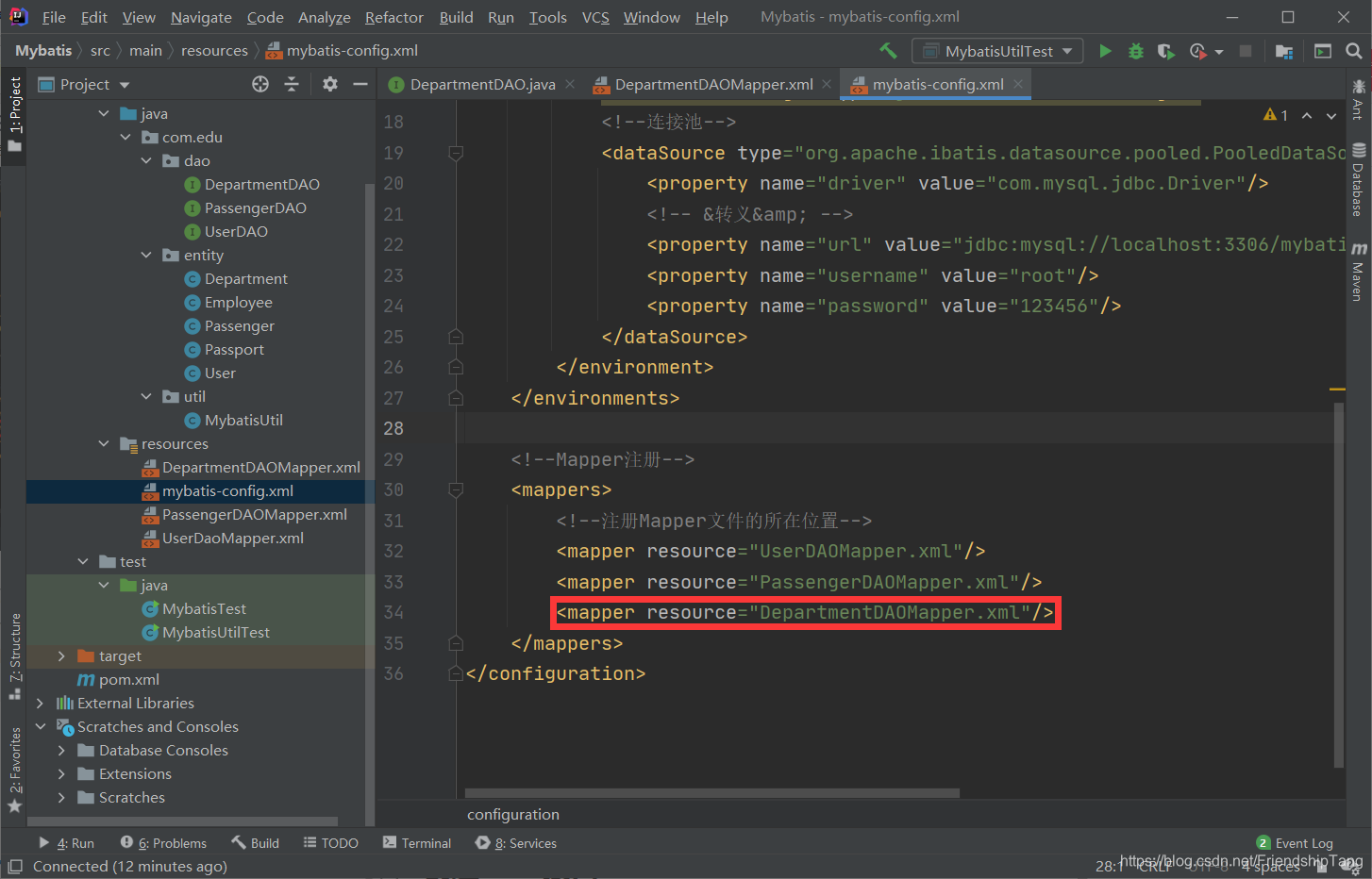The height and width of the screenshot is (879, 1372).
Task: Close the mybatis-config.xml tab
Action: click(x=1018, y=84)
